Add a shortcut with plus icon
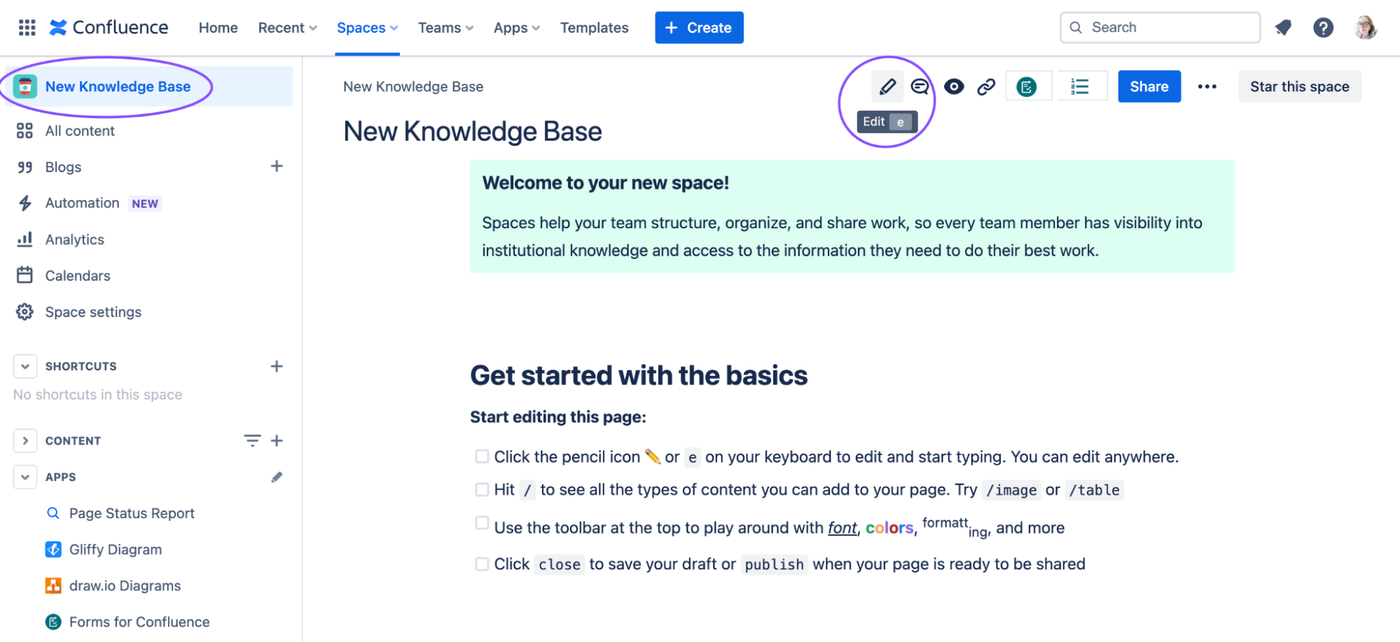Viewport: 1400px width, 642px height. [x=277, y=366]
